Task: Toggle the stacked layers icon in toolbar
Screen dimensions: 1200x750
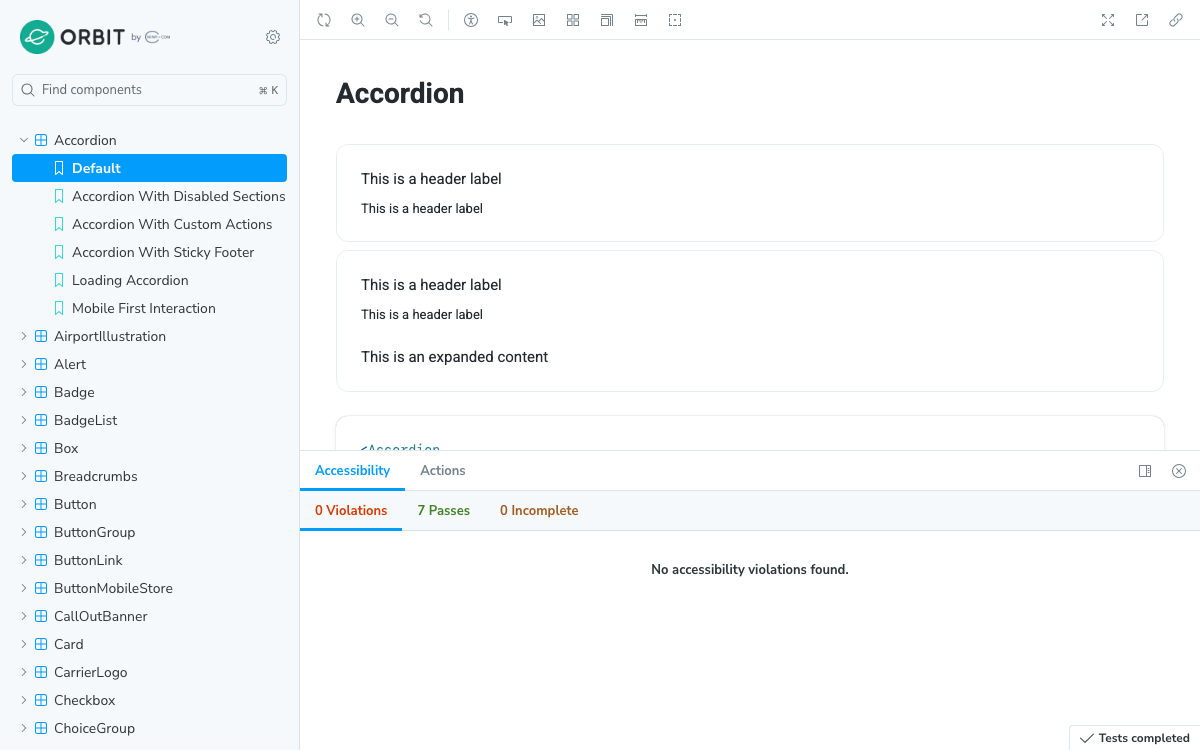Action: pyautogui.click(x=607, y=20)
